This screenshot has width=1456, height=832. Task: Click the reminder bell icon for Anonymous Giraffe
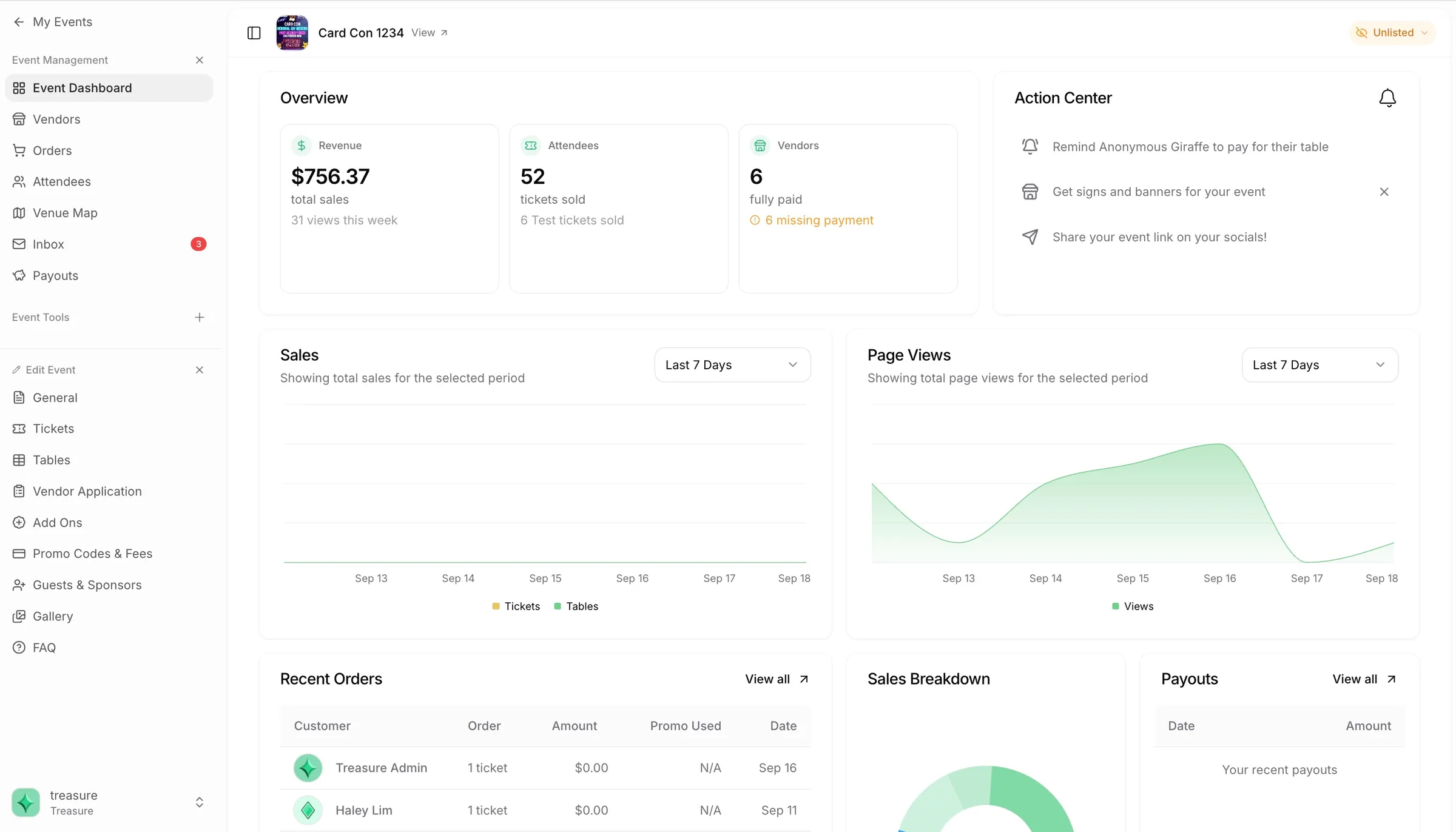(x=1030, y=147)
